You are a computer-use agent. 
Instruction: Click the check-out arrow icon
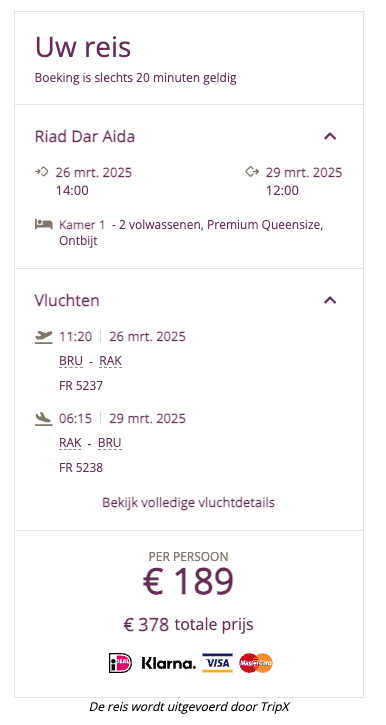click(x=252, y=172)
